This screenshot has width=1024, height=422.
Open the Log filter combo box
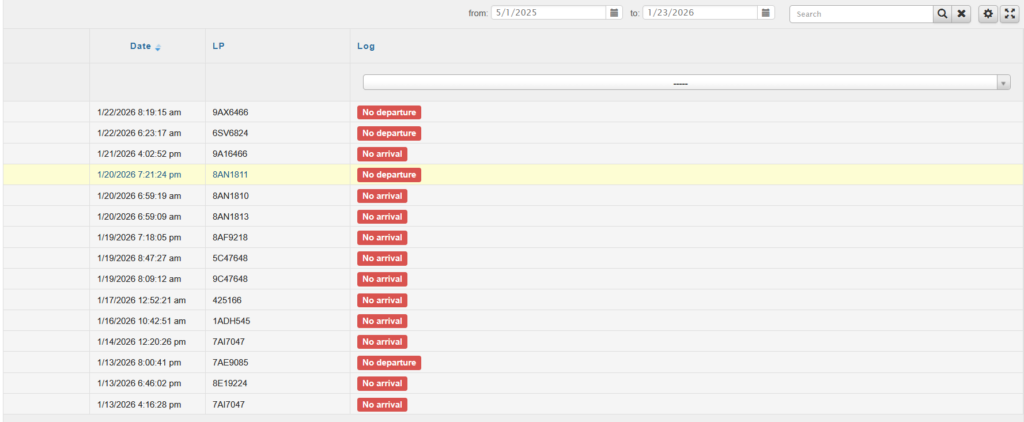pos(680,83)
